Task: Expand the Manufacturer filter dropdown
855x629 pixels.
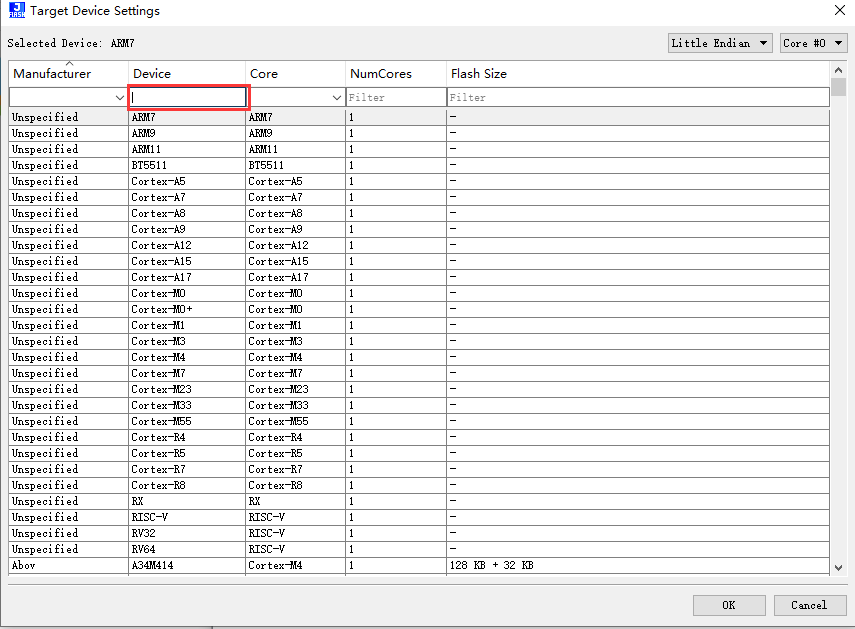Action: [119, 98]
